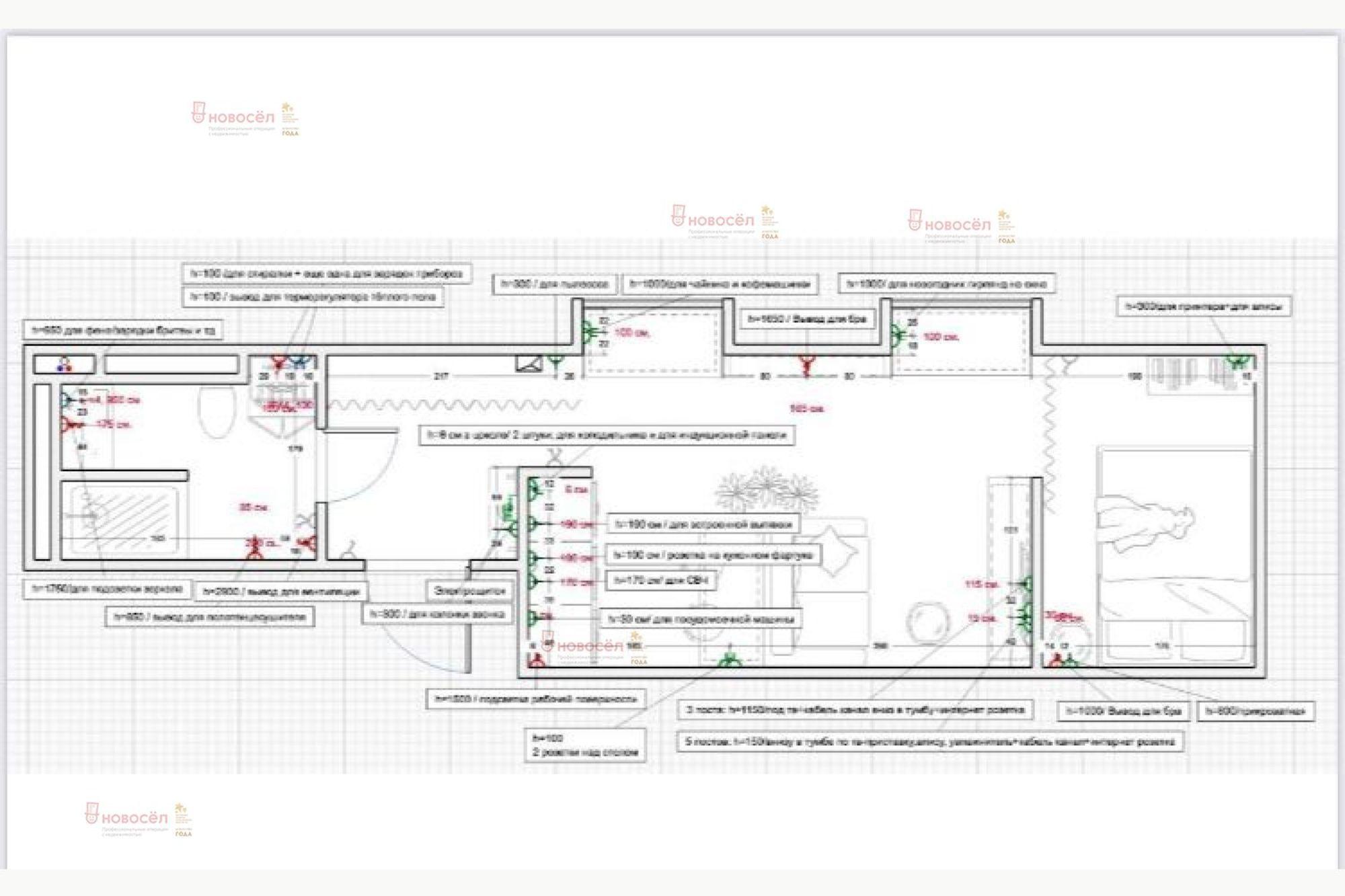1345x896 pixels.
Task: Select the green socket symbol near radiator corner
Action: pyautogui.click(x=1237, y=362)
